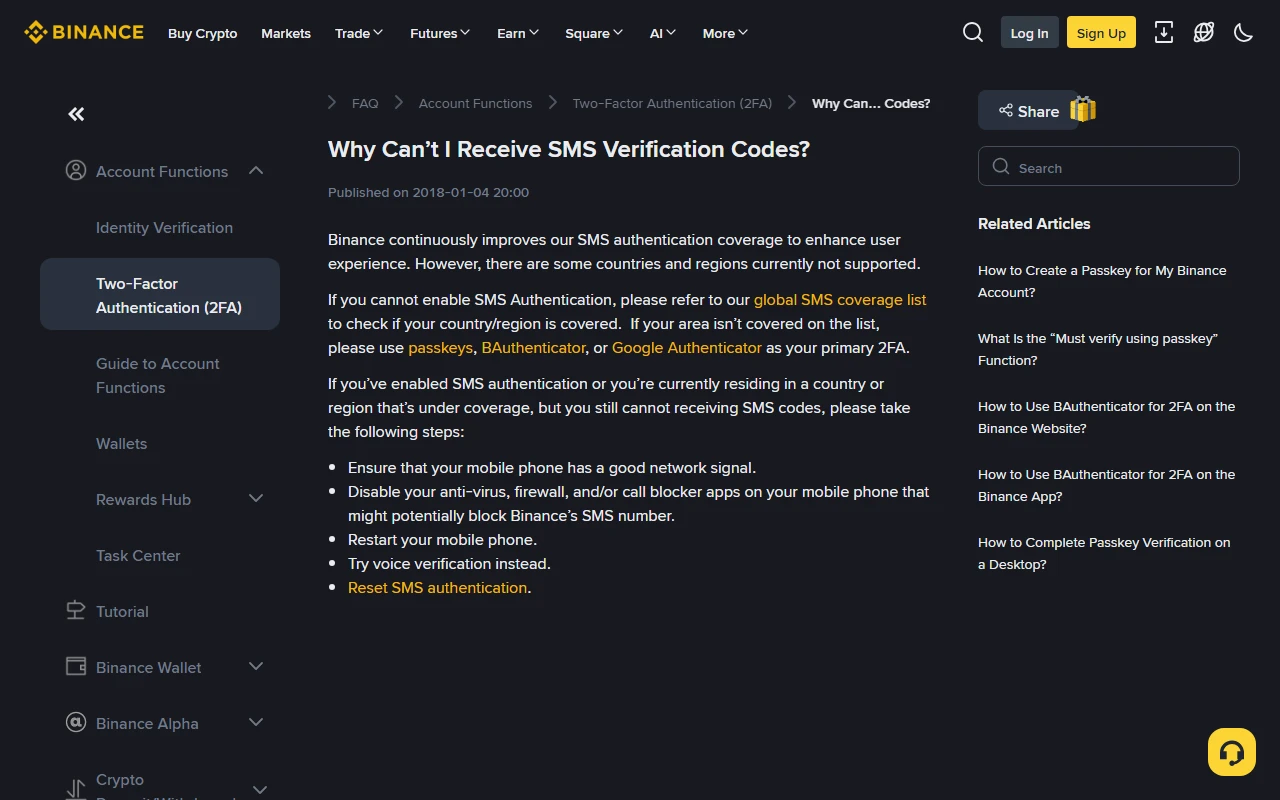Viewport: 1280px width, 800px height.
Task: Open the Earn dropdown menu
Action: 518,33
